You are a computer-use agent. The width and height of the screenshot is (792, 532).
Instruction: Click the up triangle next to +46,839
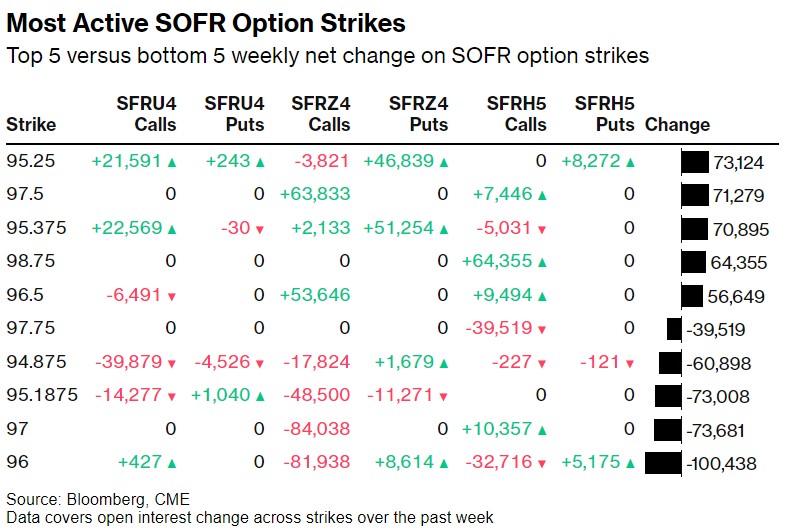[443, 161]
